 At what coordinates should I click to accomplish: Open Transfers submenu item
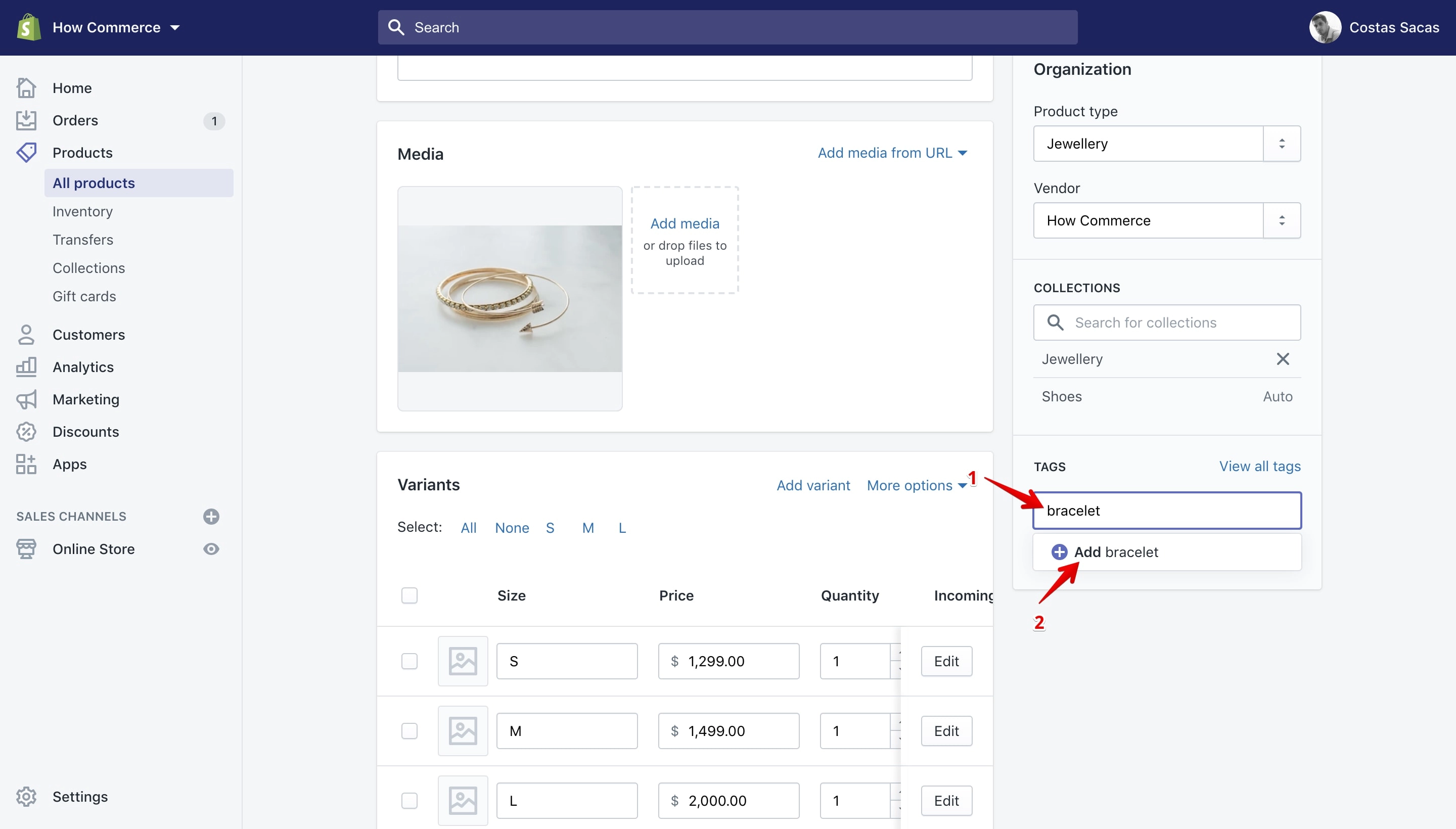(x=82, y=240)
